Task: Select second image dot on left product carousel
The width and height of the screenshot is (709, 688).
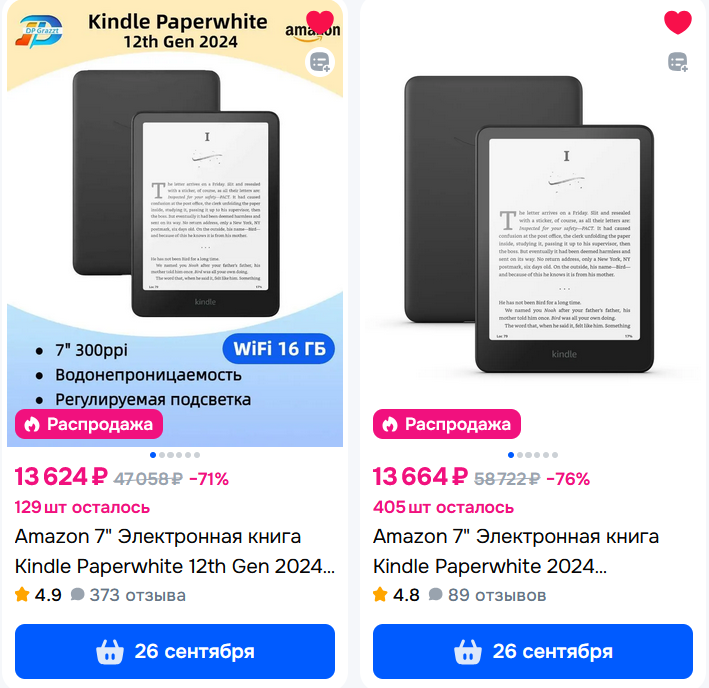Action: [162, 455]
